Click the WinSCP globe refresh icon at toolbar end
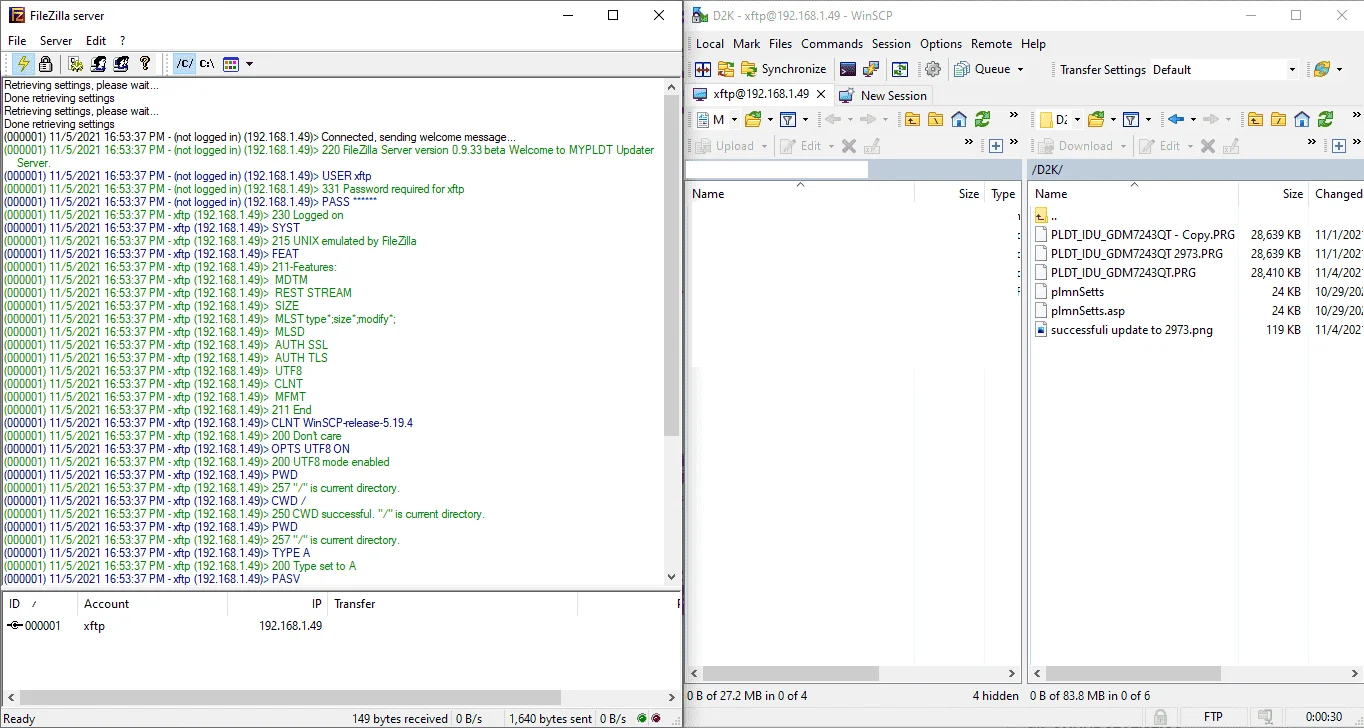Image resolution: width=1364 pixels, height=728 pixels. click(x=1322, y=69)
